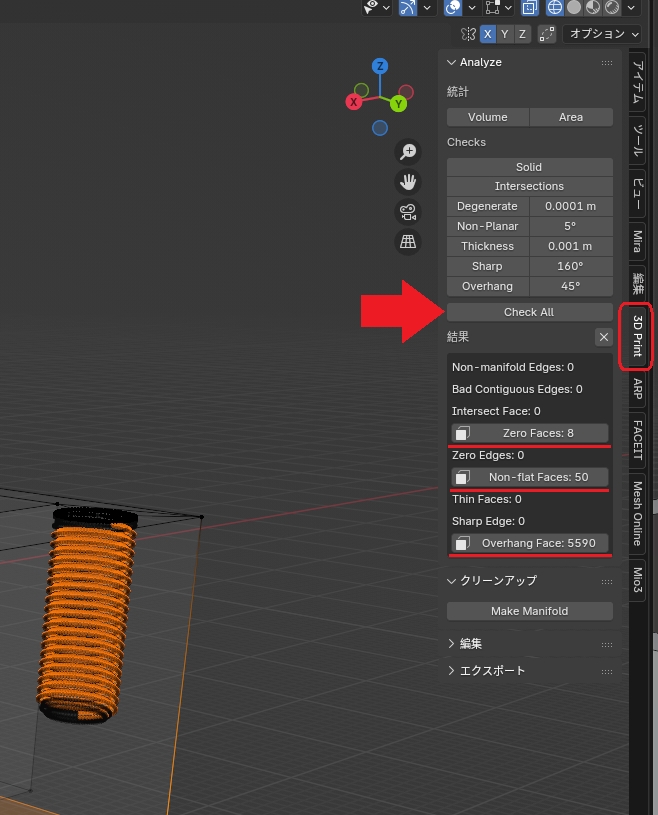Close the results with X button
The width and height of the screenshot is (658, 815).
tap(603, 337)
